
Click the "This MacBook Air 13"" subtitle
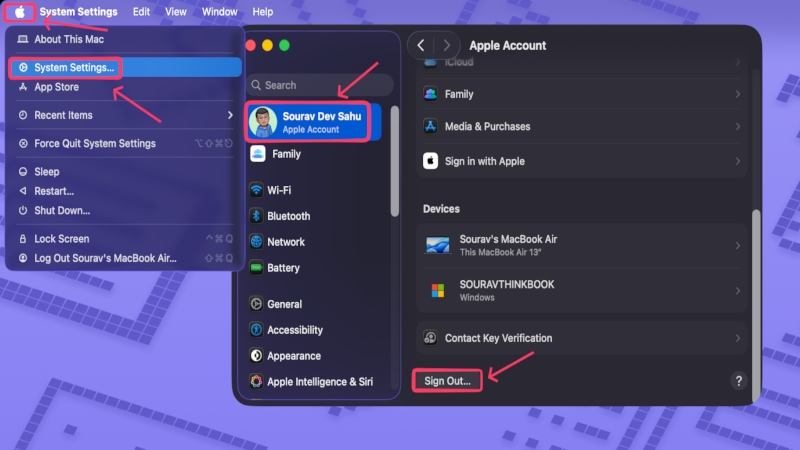click(500, 252)
